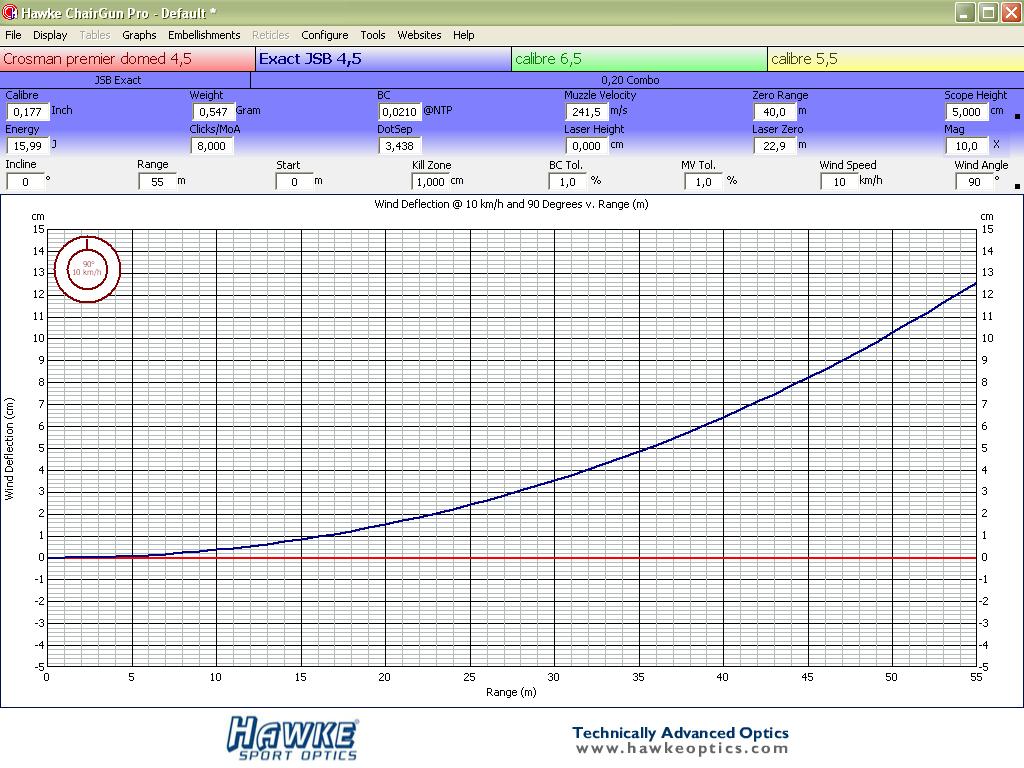The width and height of the screenshot is (1024, 768).
Task: Click the Muzzle Velocity input field
Action: (x=586, y=112)
